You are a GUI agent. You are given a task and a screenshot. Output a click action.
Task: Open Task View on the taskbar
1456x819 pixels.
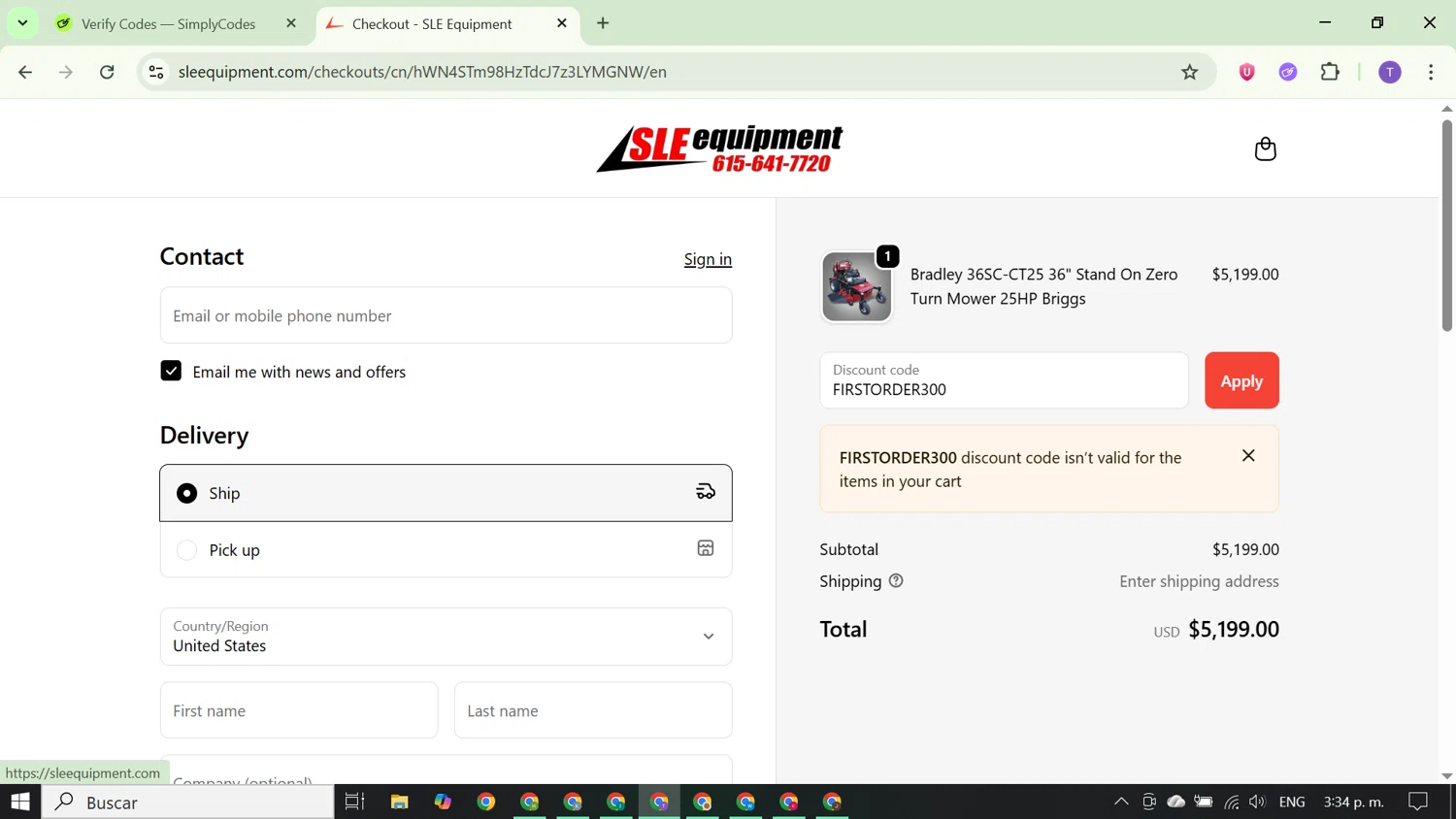[354, 802]
